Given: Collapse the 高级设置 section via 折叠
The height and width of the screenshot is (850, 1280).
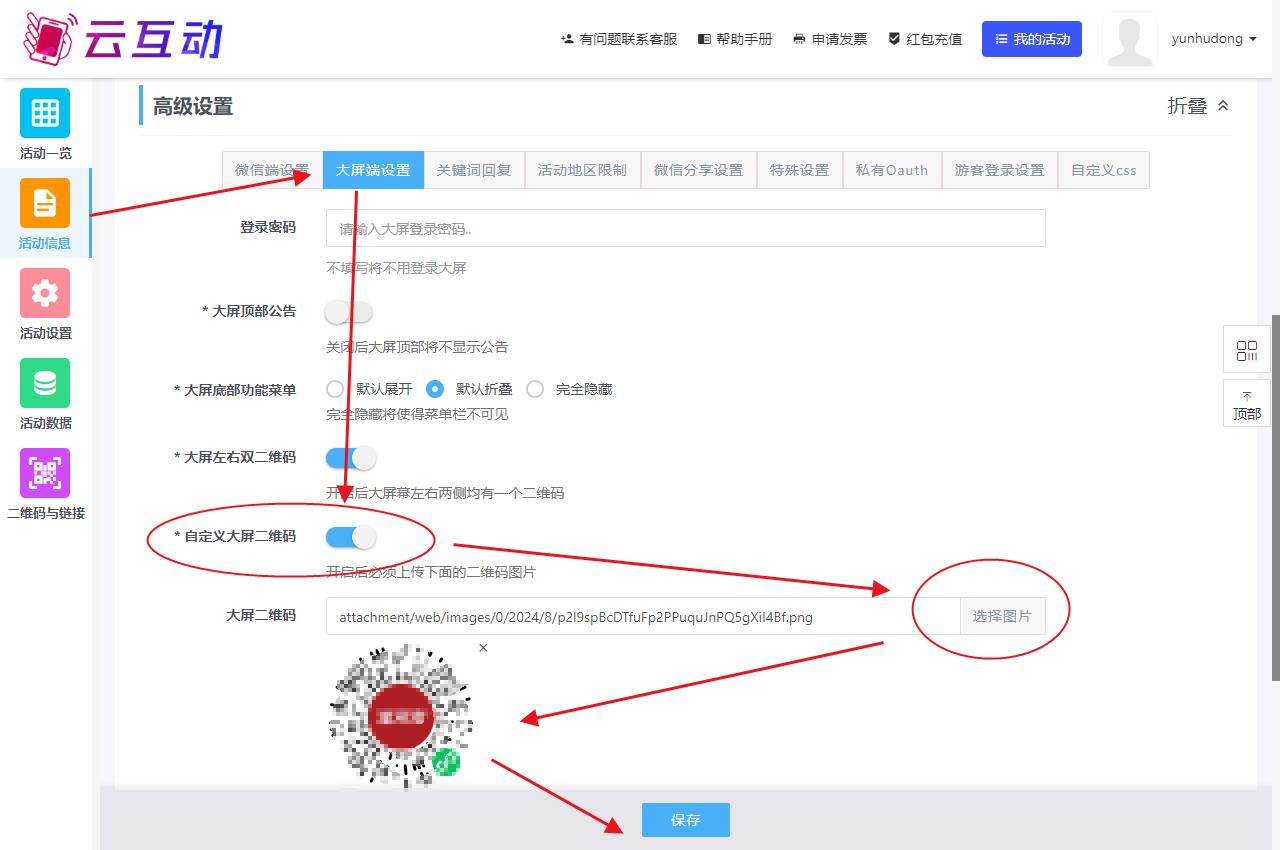Looking at the screenshot, I should pyautogui.click(x=1198, y=106).
